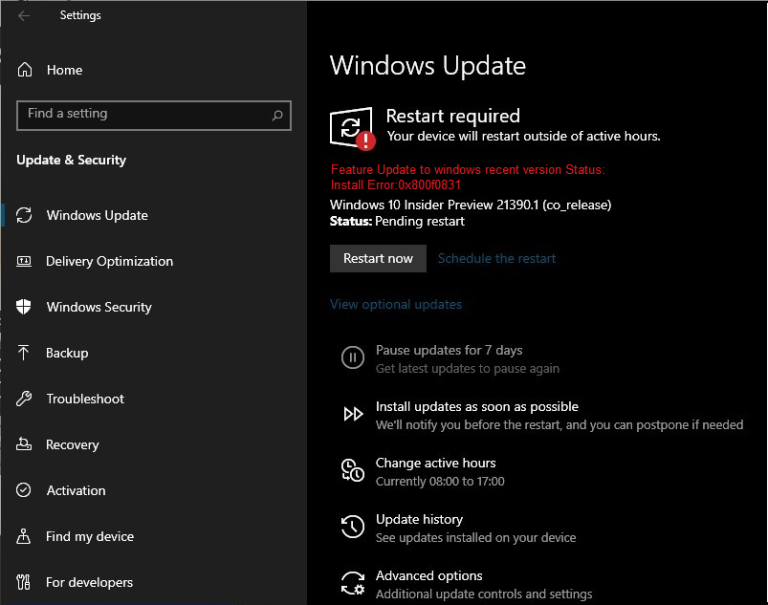Click the advanced options gear-sync icon

pos(353,583)
